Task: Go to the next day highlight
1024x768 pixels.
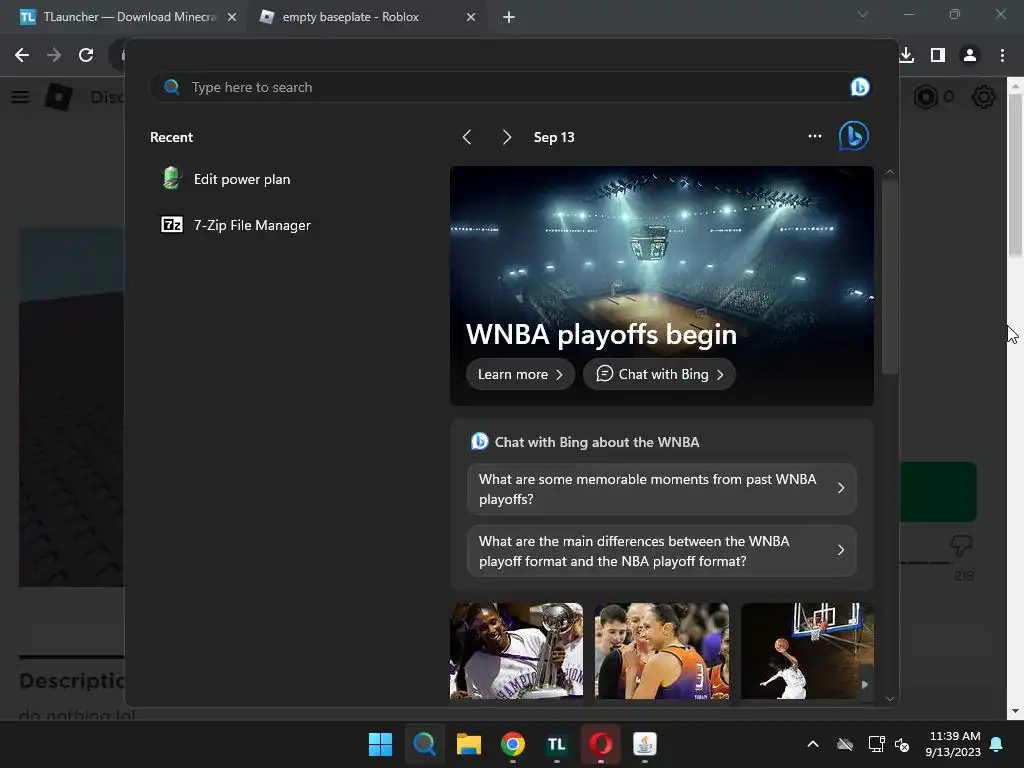Action: (506, 137)
